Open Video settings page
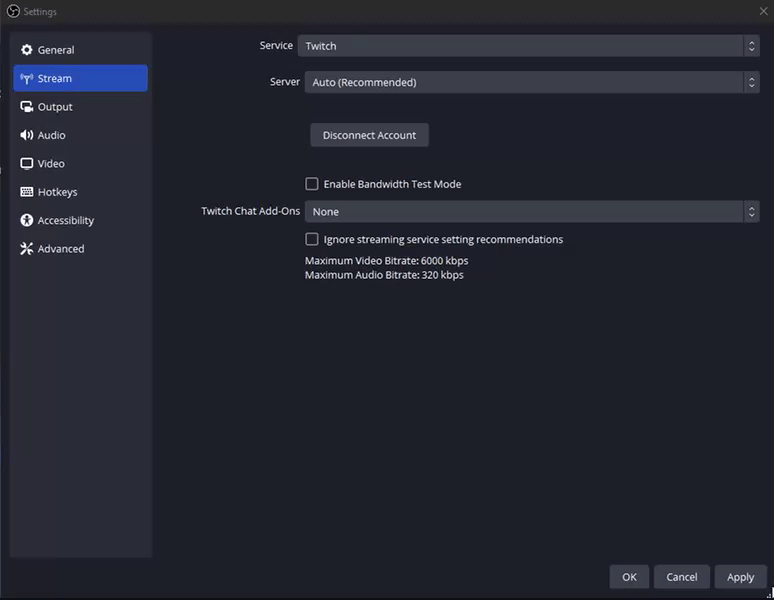Image resolution: width=774 pixels, height=600 pixels. pyautogui.click(x=80, y=163)
